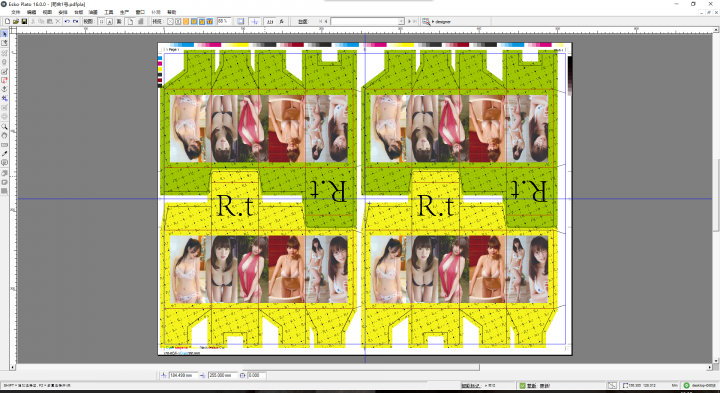Click the save floppy disk icon

tap(24, 21)
